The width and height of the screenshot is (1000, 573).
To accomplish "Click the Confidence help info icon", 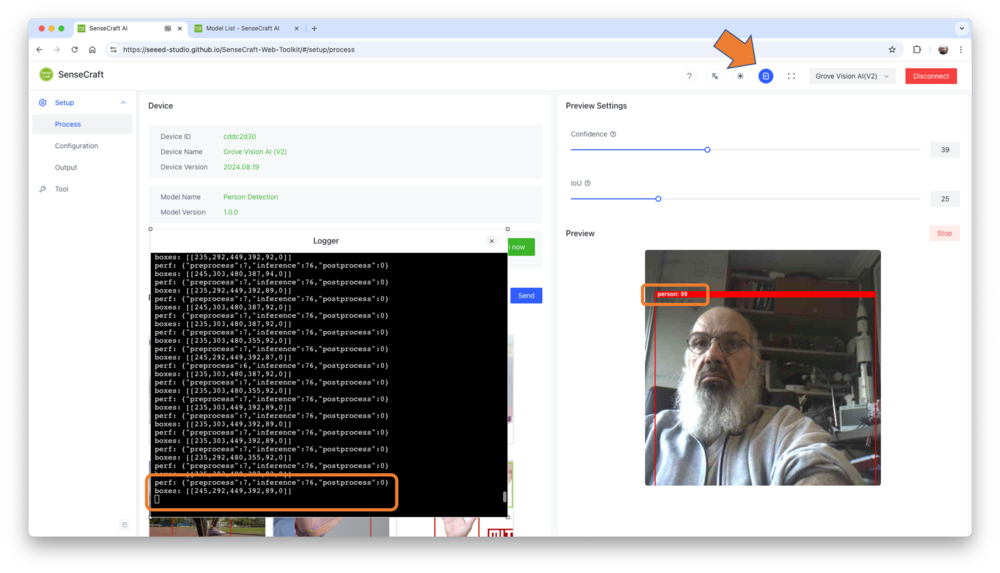I will [x=613, y=134].
